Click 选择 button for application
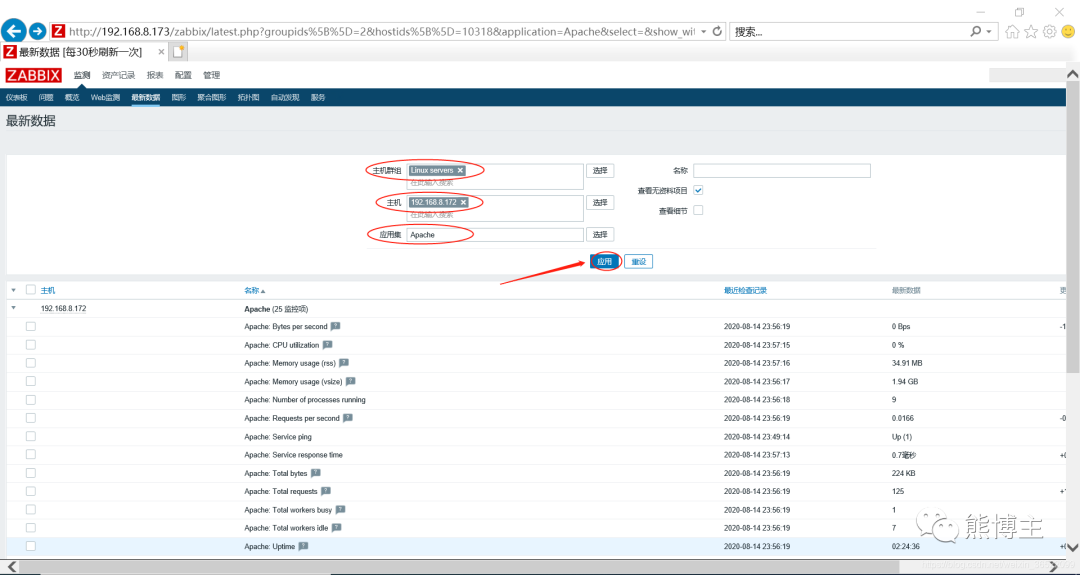This screenshot has height=575, width=1080. coord(600,235)
